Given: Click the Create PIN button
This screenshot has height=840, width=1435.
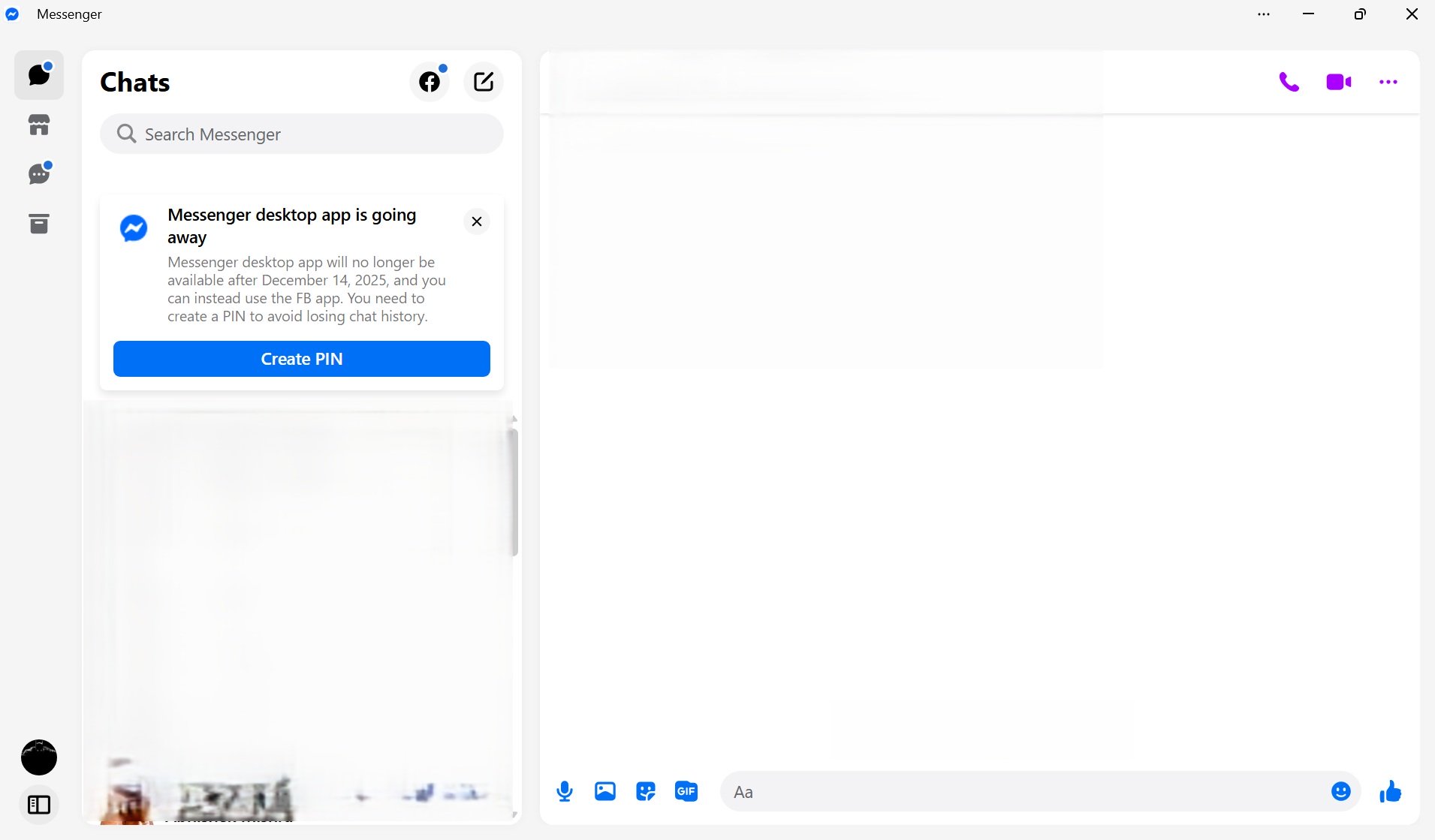Looking at the screenshot, I should point(301,359).
